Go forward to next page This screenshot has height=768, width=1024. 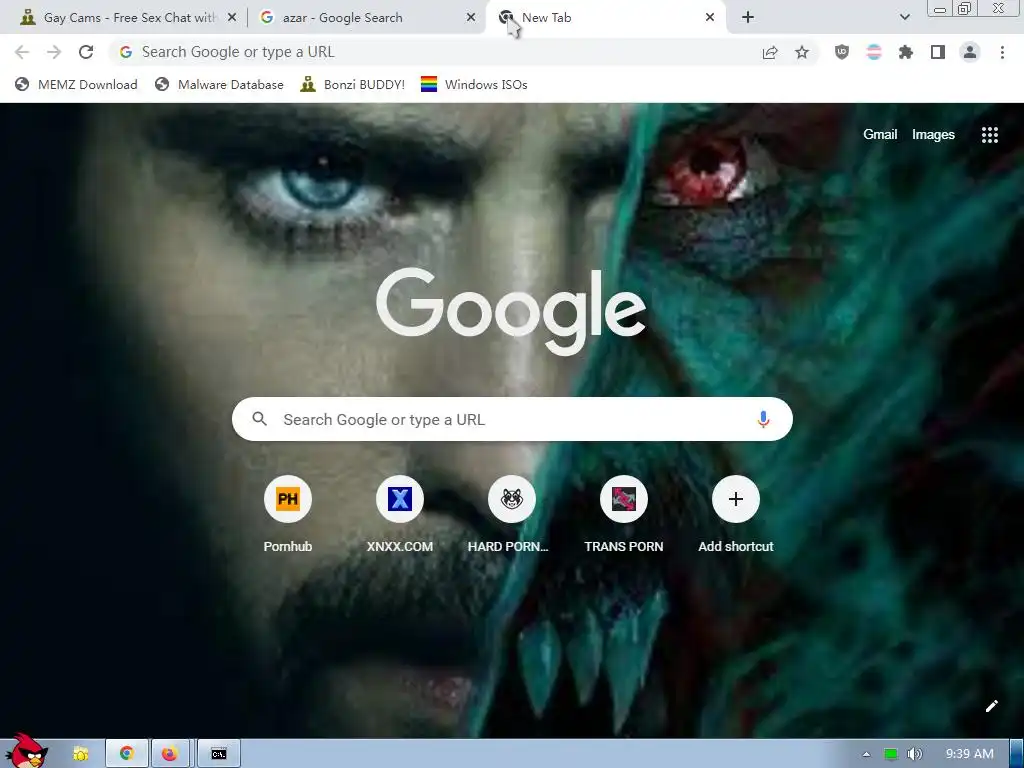54,52
